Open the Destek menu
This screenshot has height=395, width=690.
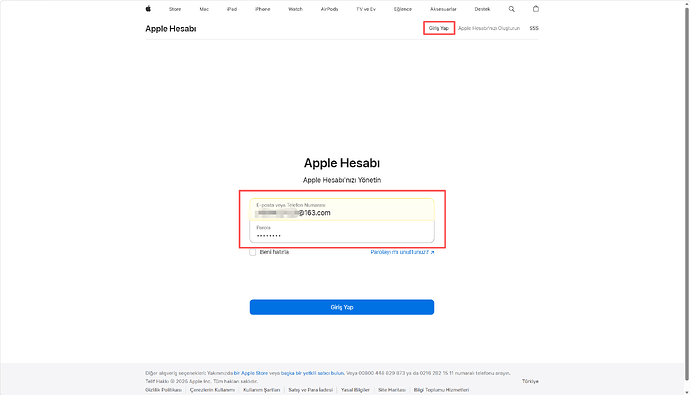click(482, 9)
